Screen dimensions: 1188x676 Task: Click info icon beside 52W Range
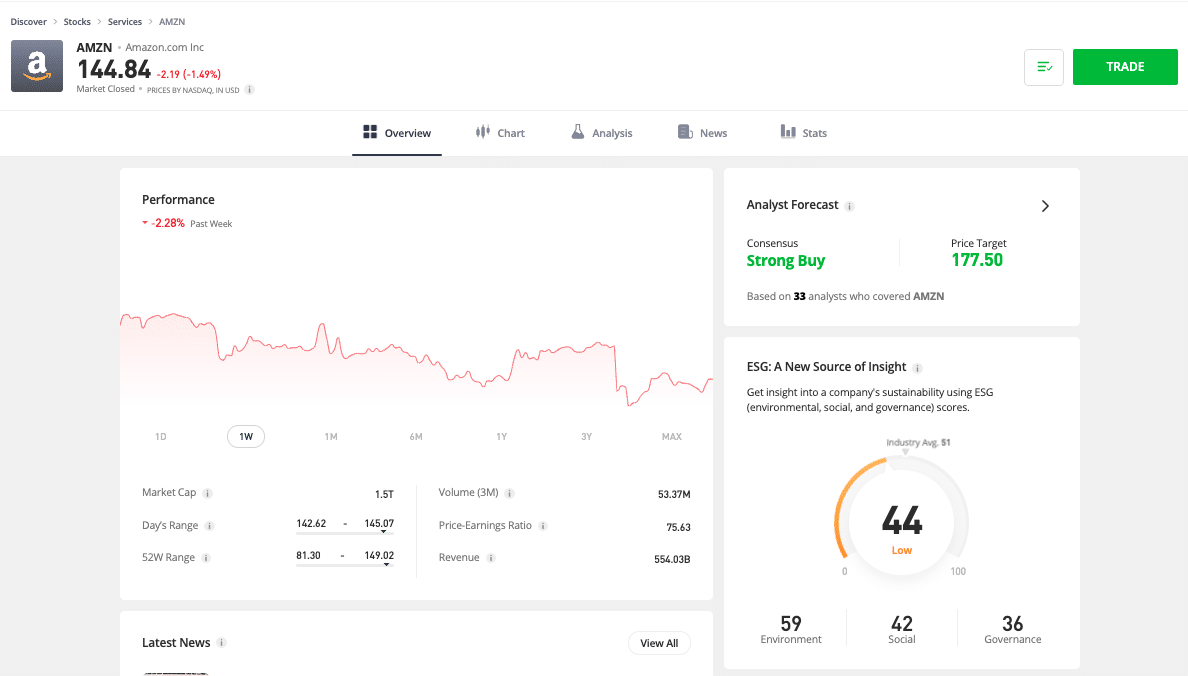coord(207,558)
